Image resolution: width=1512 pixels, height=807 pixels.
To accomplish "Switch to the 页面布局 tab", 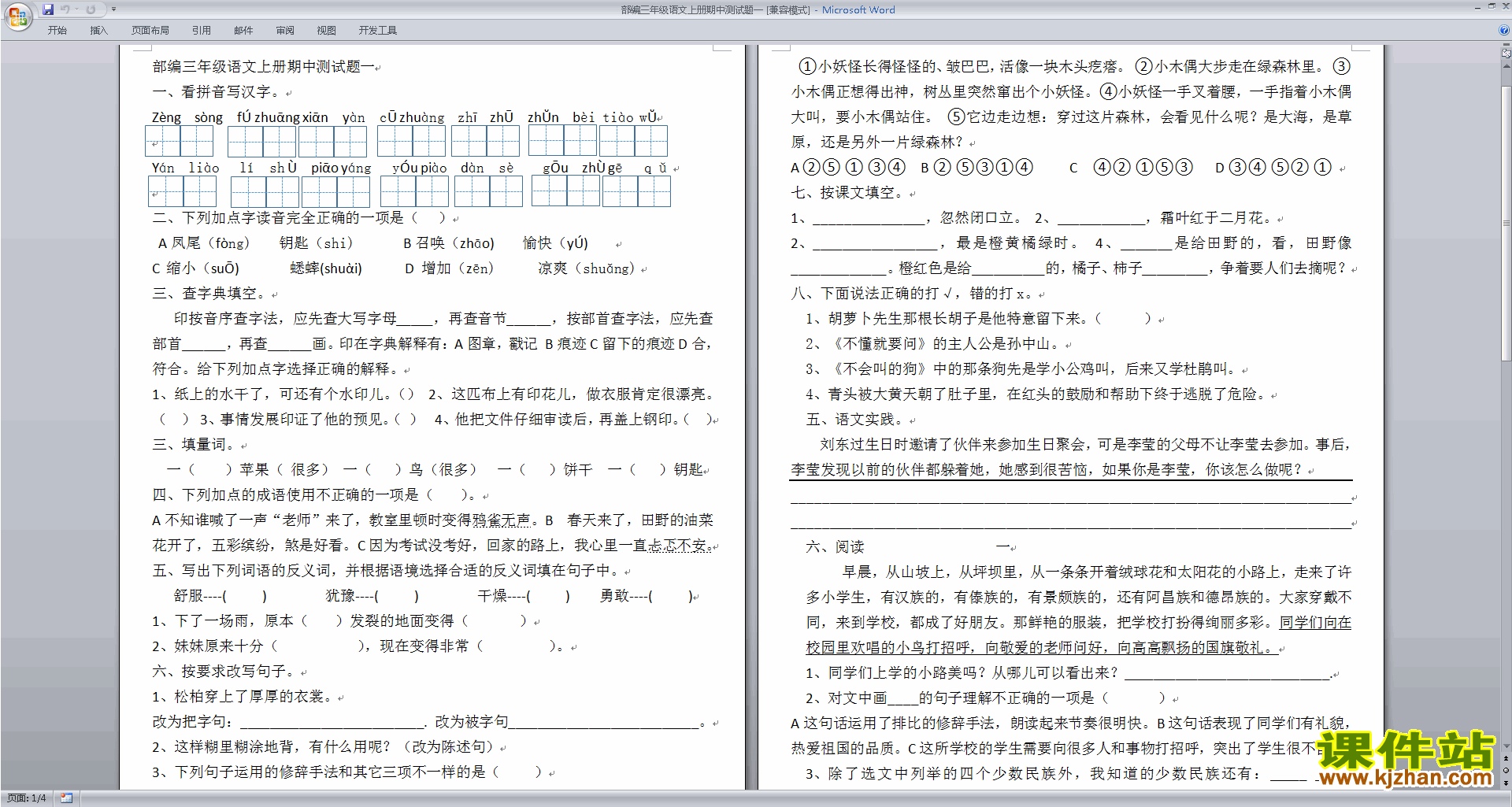I will coord(150,30).
